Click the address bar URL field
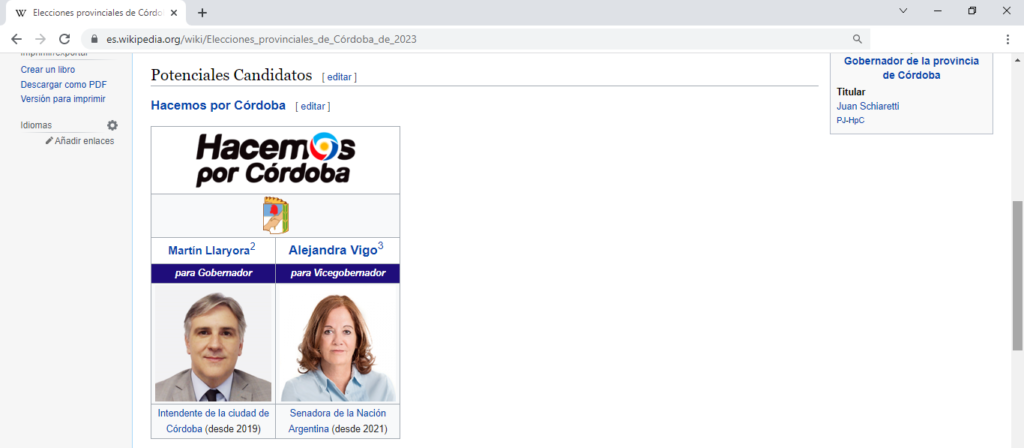Viewport: 1024px width, 448px height. coord(477,39)
